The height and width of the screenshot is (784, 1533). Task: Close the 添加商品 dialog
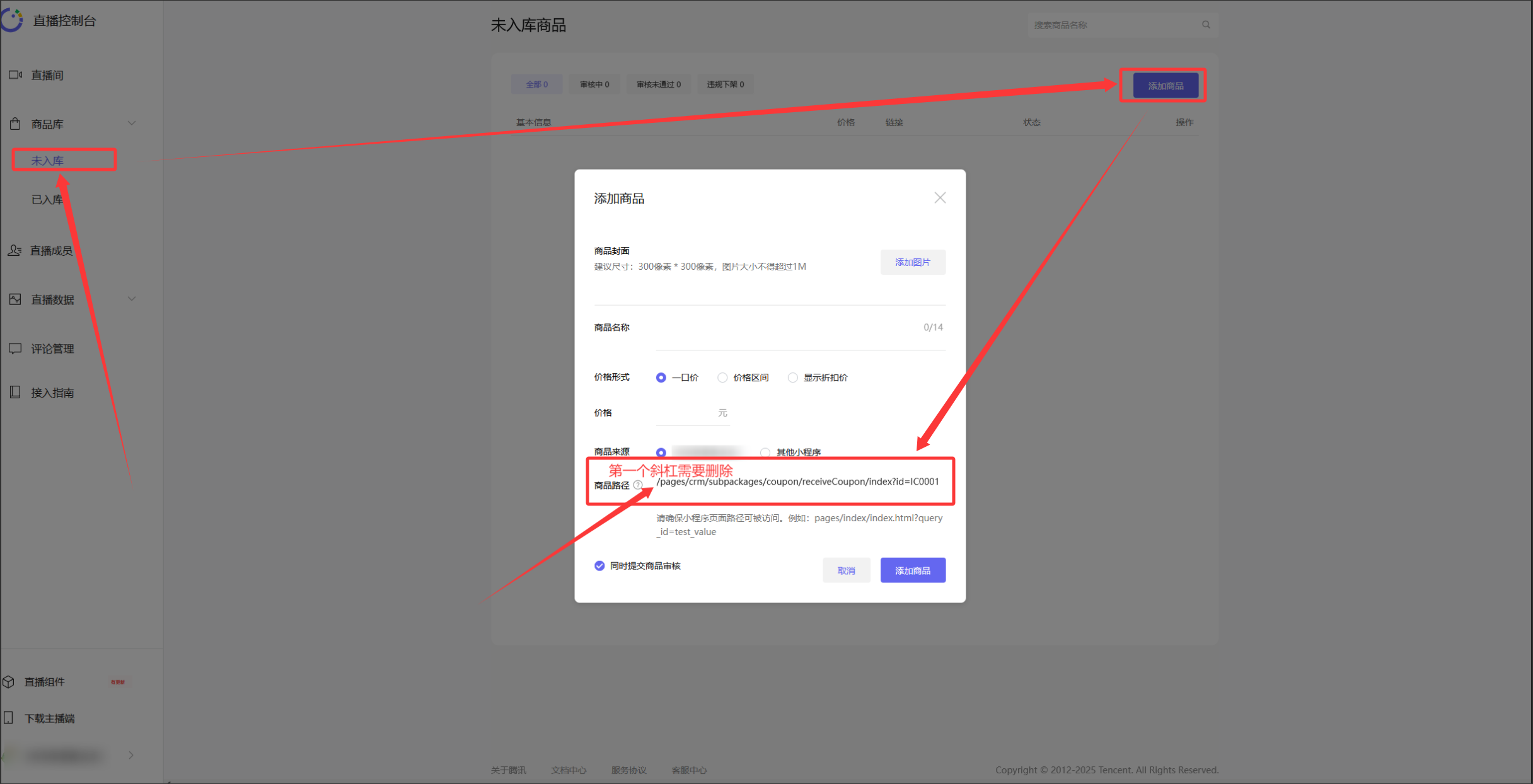pos(940,198)
